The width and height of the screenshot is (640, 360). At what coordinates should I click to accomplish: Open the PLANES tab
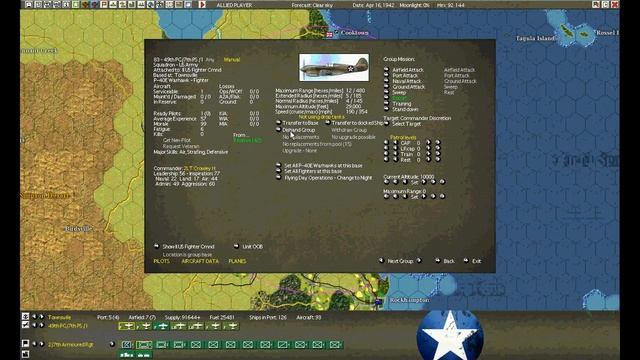point(237,261)
